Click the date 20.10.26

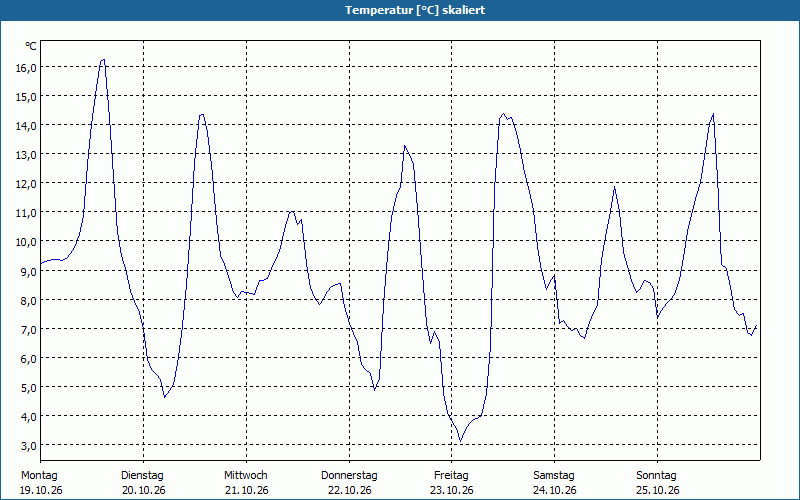[144, 490]
